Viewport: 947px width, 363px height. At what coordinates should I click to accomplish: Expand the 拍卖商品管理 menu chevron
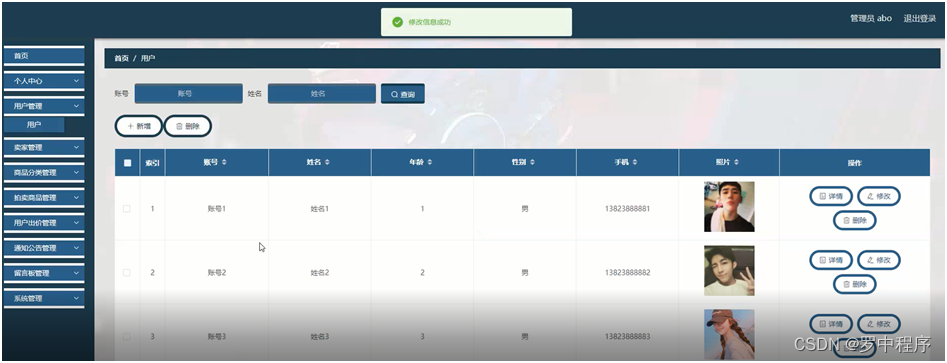tap(76, 198)
